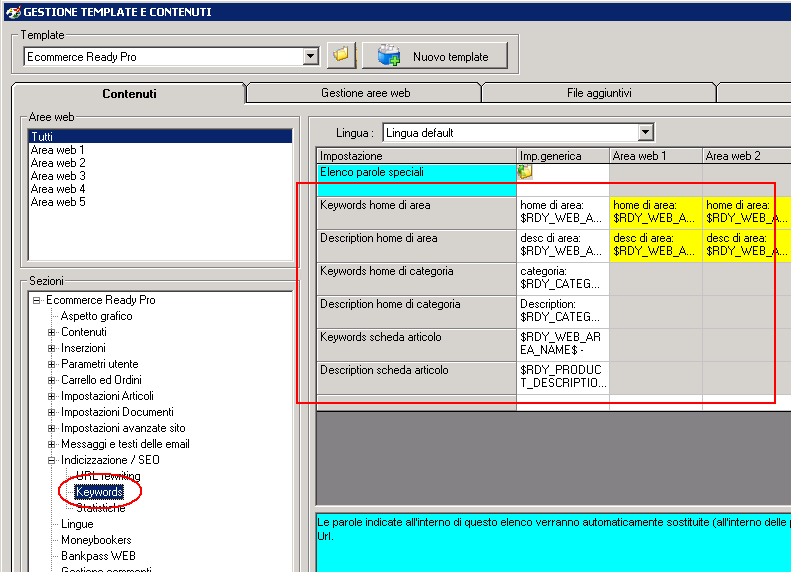Click Imp.generica column header
The width and height of the screenshot is (791, 572).
pos(563,156)
